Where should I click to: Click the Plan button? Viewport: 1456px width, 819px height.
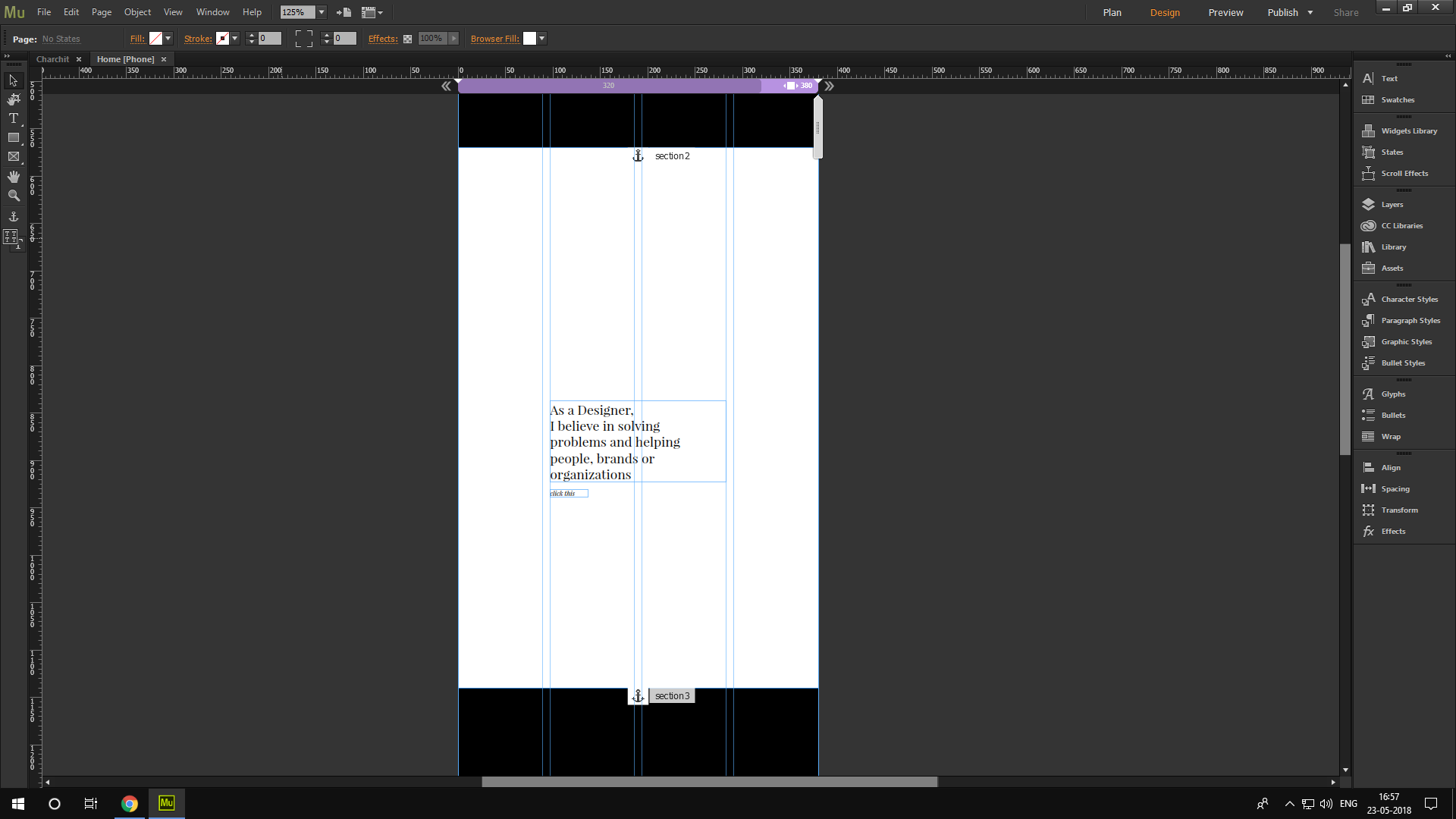[x=1113, y=12]
